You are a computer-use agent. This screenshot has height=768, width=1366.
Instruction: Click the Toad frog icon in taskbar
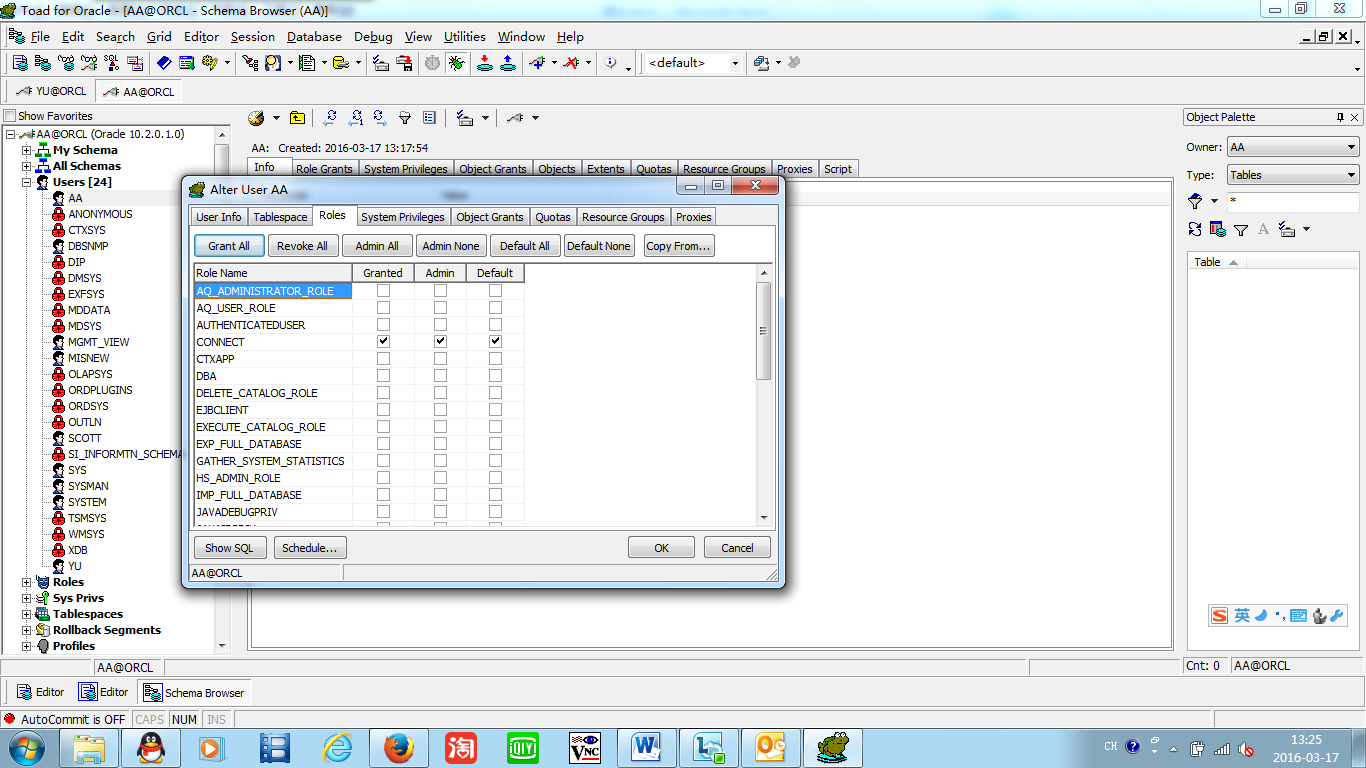tap(833, 747)
